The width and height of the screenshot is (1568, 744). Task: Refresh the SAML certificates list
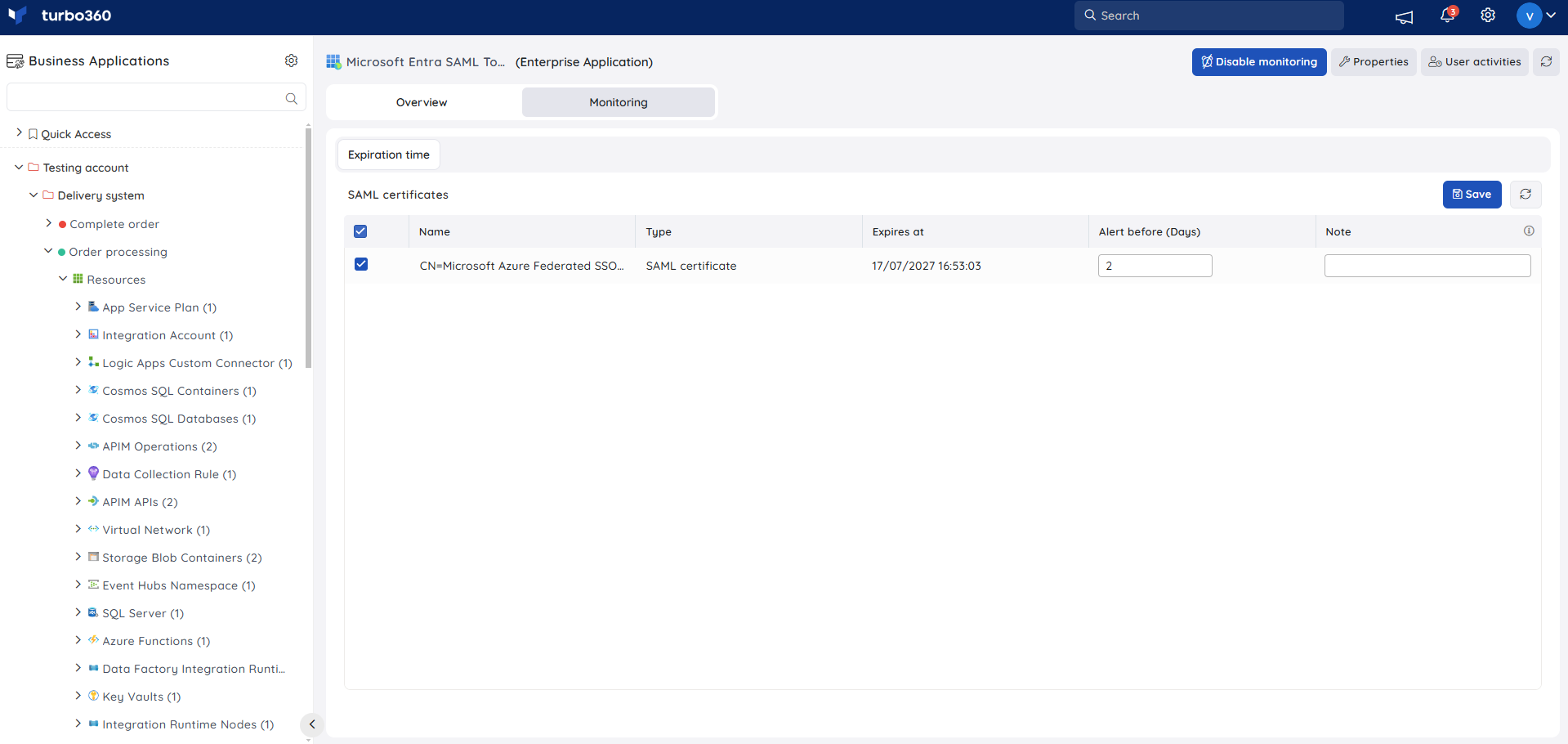[x=1526, y=194]
